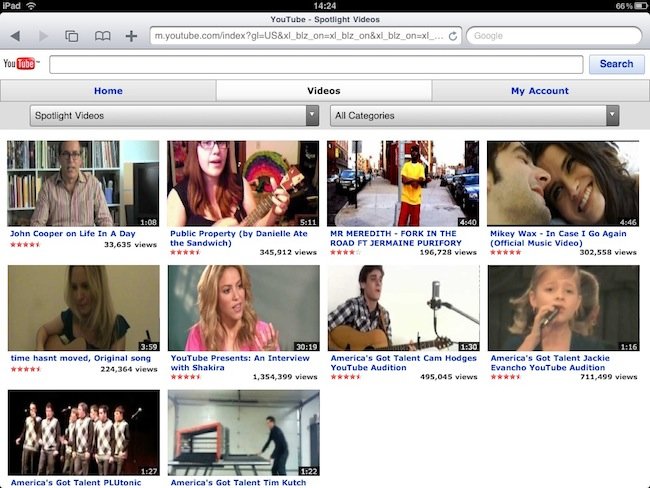Open the Safari pages switcher icon

(x=72, y=36)
